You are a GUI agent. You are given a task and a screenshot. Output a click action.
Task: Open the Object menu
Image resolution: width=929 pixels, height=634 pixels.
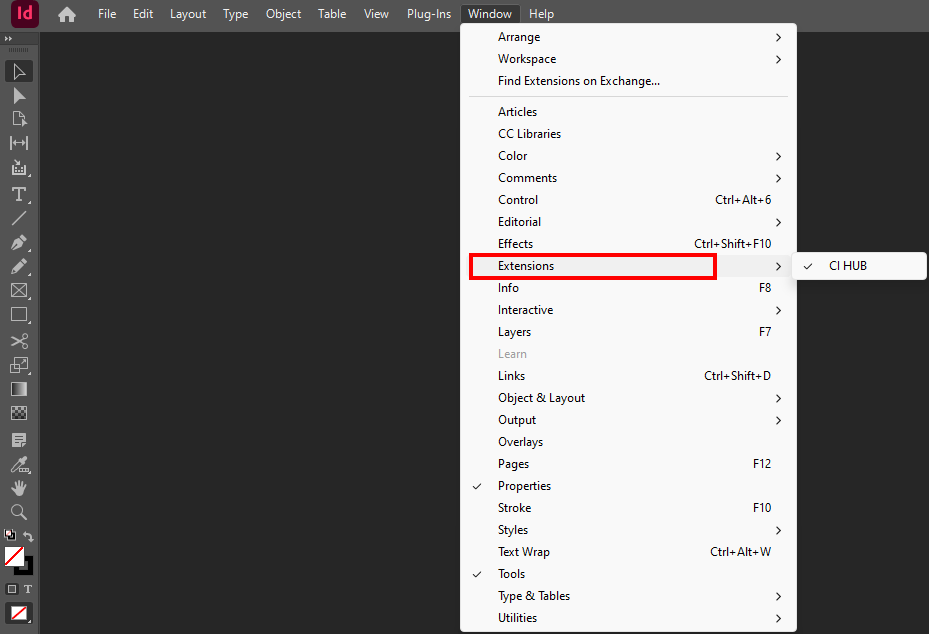point(283,13)
